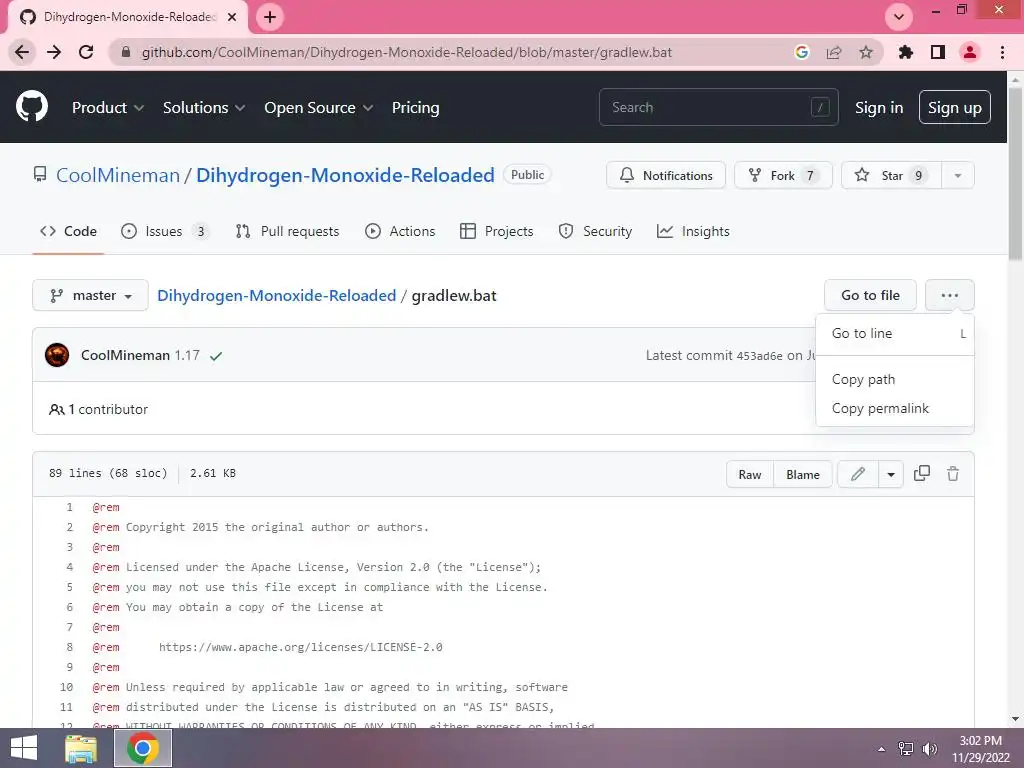Screen dimensions: 1024x768
Task: Select Copy path menu item
Action: pos(895,379)
